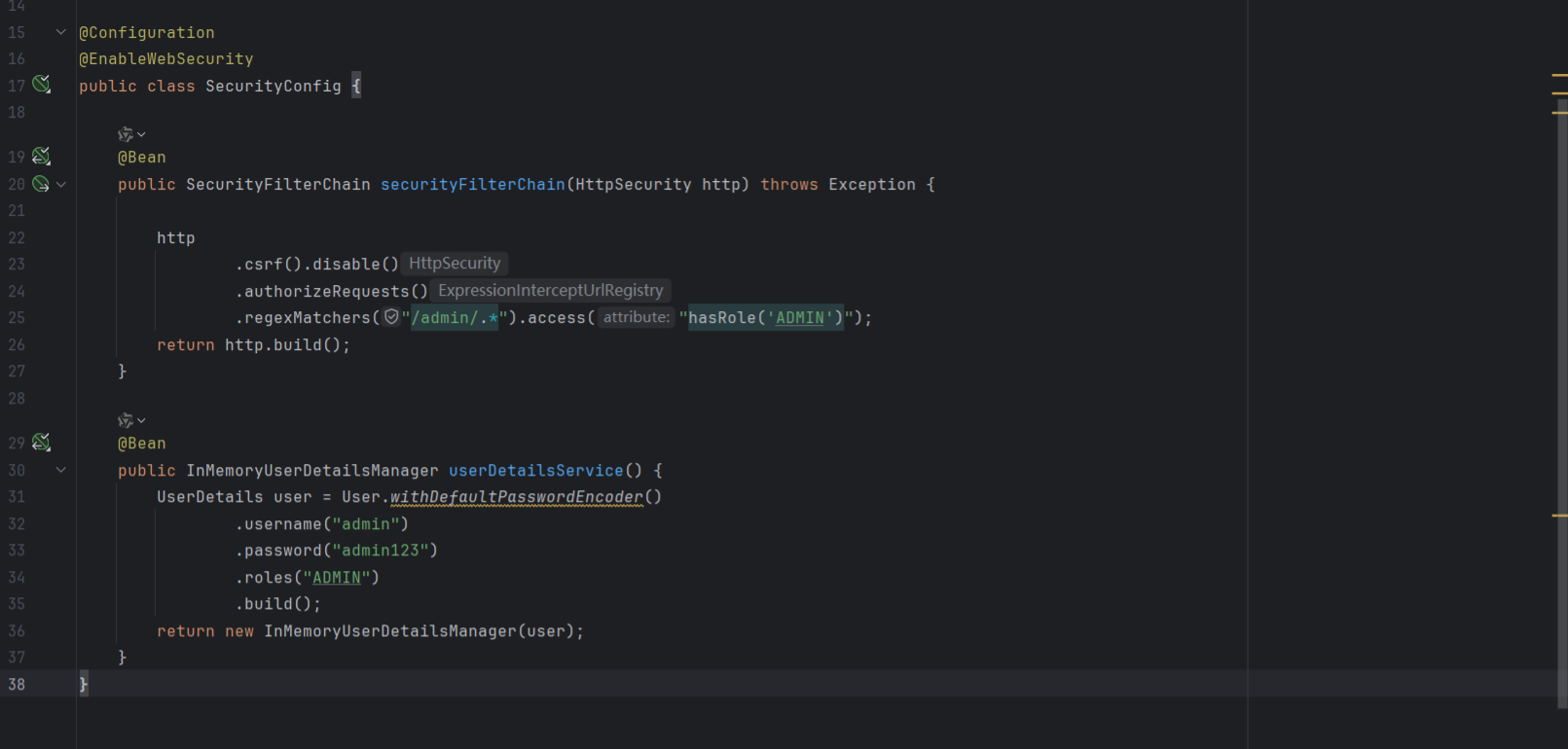Click the AI actions icon above userDetailsService's @Bean
1568x749 pixels.
[126, 420]
